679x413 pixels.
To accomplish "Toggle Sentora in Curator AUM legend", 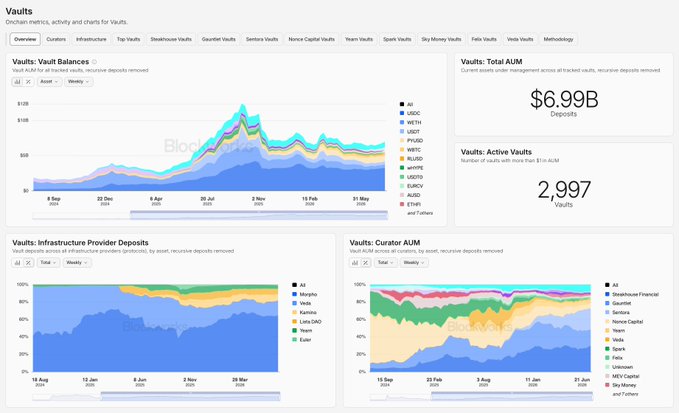I will click(617, 313).
